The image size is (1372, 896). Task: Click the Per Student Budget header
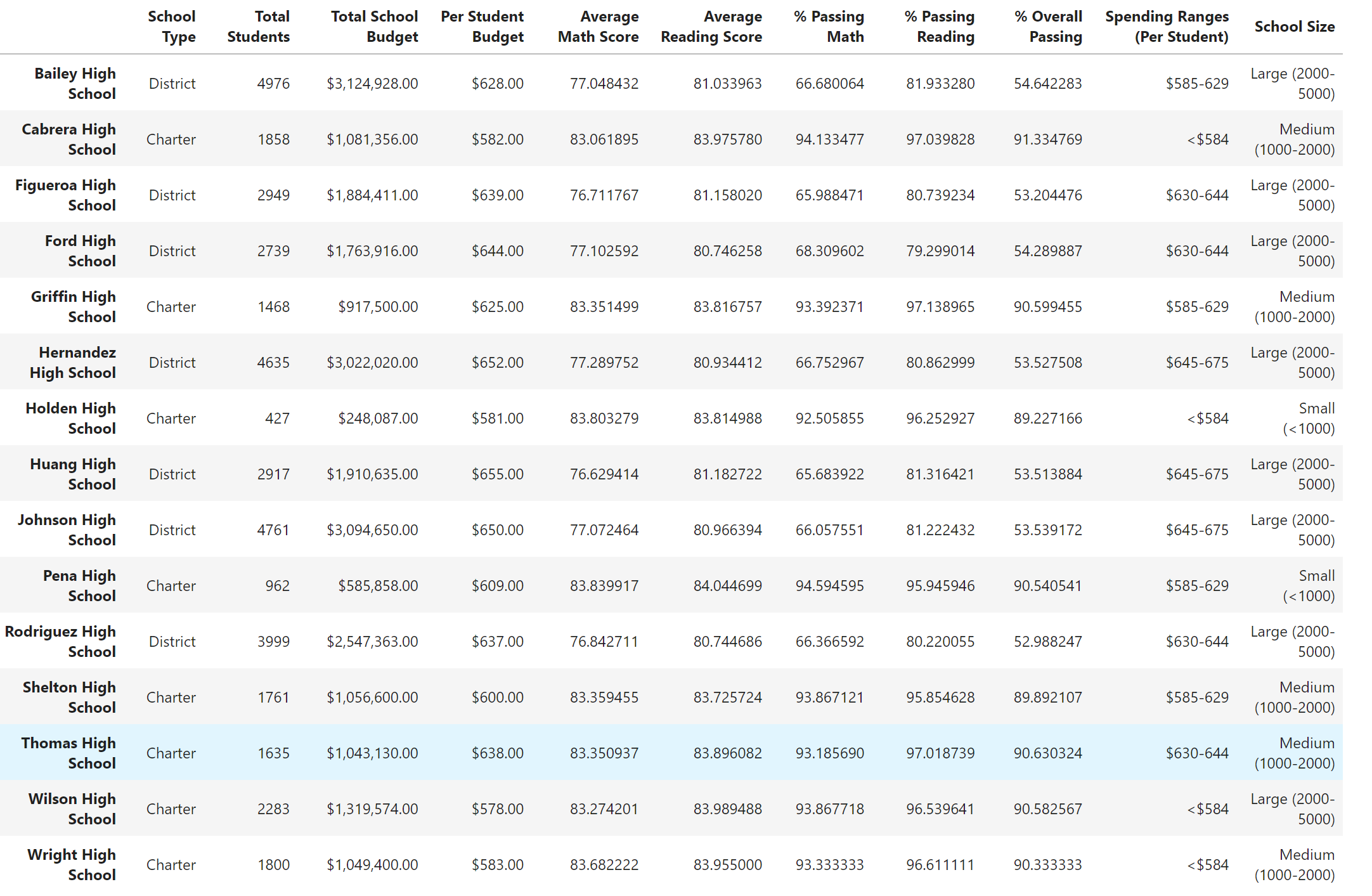tap(482, 27)
